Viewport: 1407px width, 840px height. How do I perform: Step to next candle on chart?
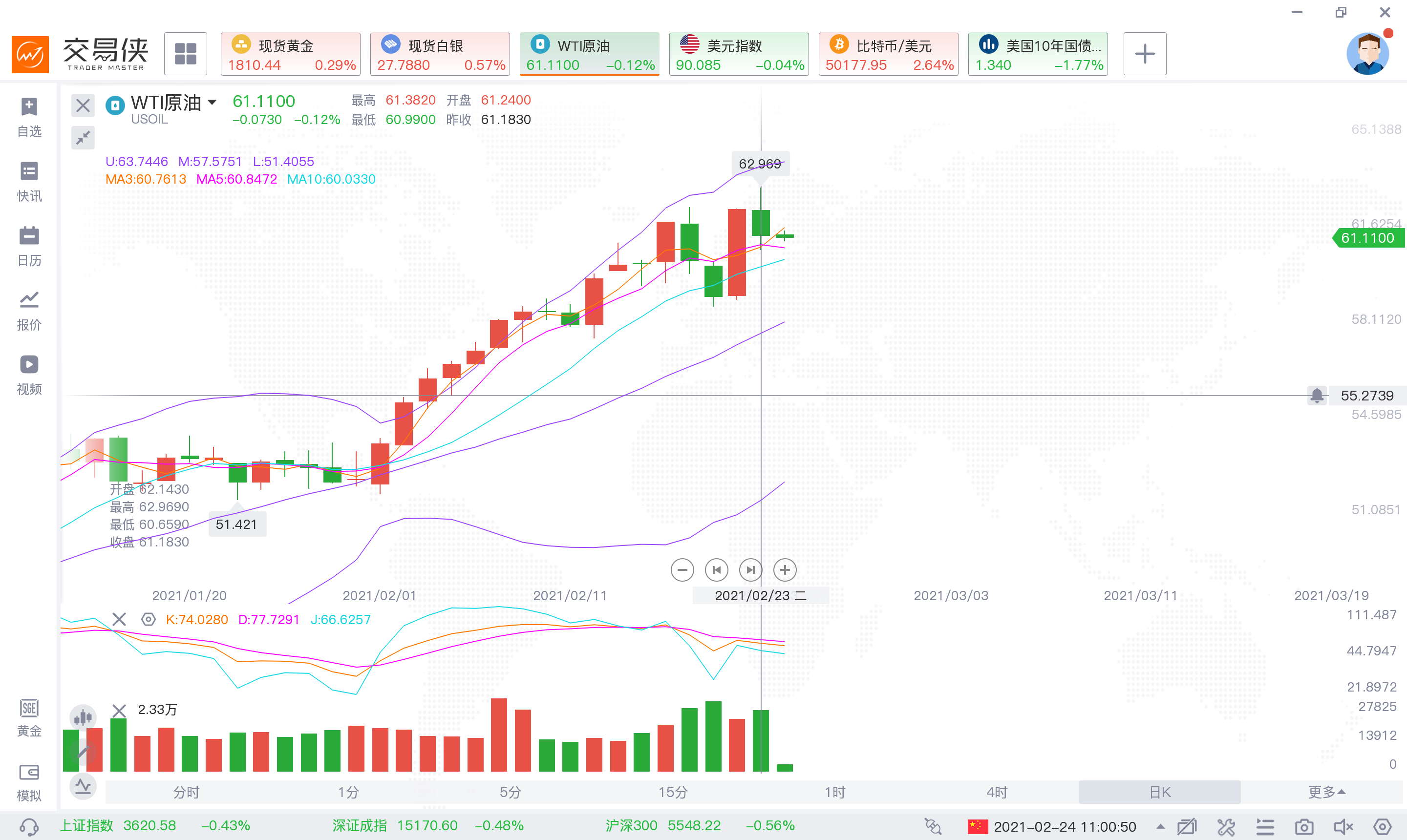(751, 570)
